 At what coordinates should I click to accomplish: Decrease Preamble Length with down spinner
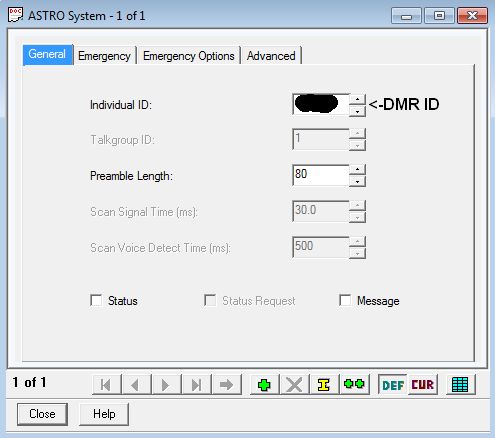click(x=357, y=181)
